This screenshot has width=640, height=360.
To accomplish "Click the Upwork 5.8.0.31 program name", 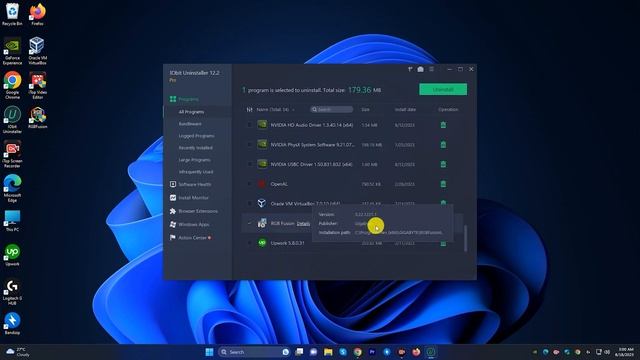I will tap(287, 243).
